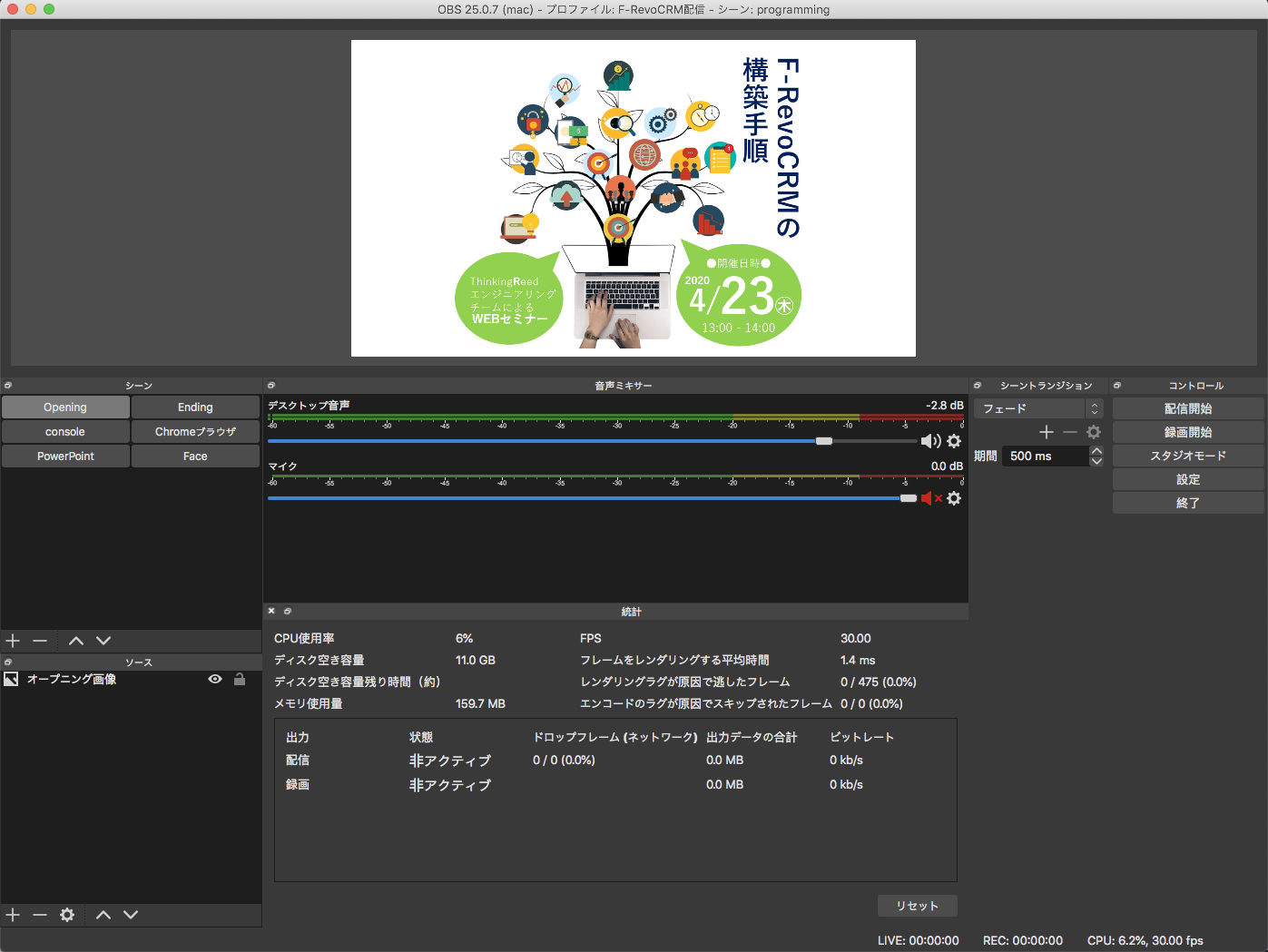1268x952 pixels.
Task: Open マイク audio settings gear
Action: point(954,498)
